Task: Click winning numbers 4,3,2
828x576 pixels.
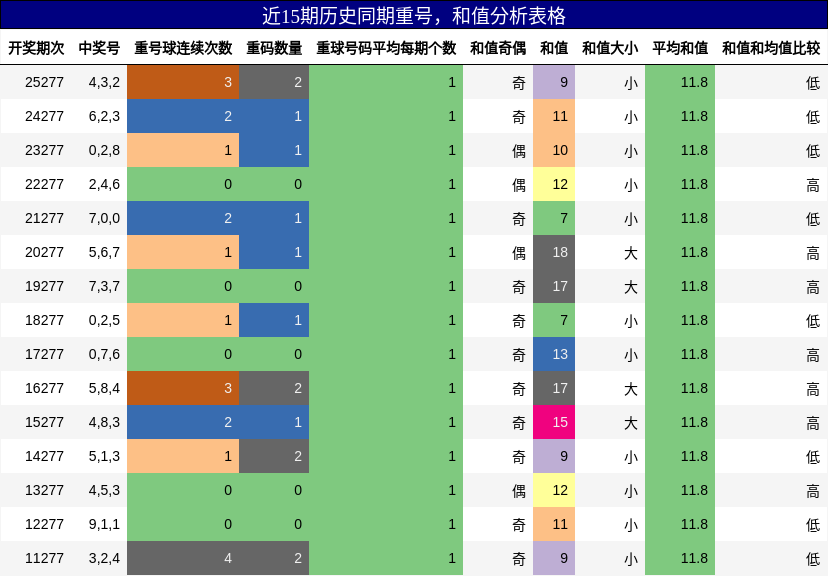Action: tap(104, 82)
